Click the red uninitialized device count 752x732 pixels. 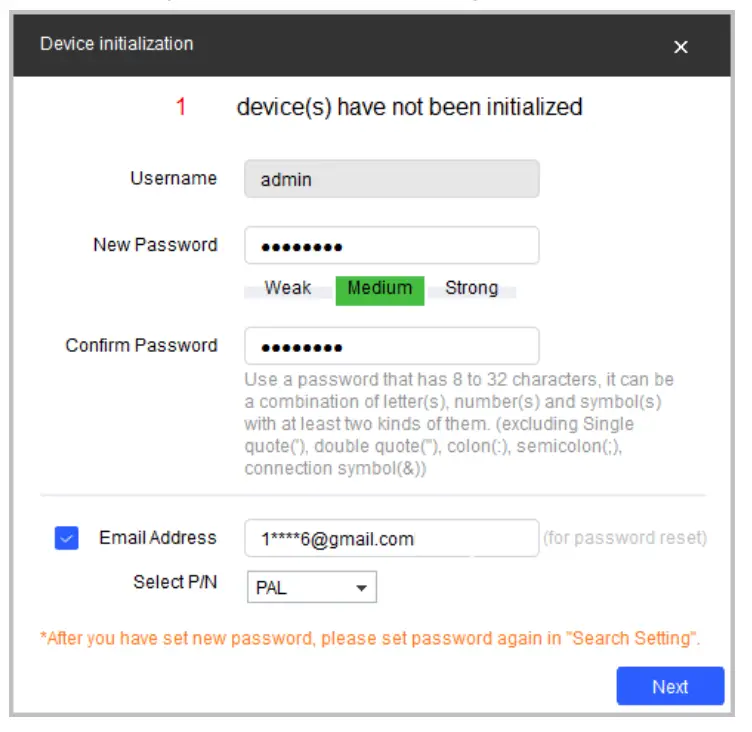[181, 106]
